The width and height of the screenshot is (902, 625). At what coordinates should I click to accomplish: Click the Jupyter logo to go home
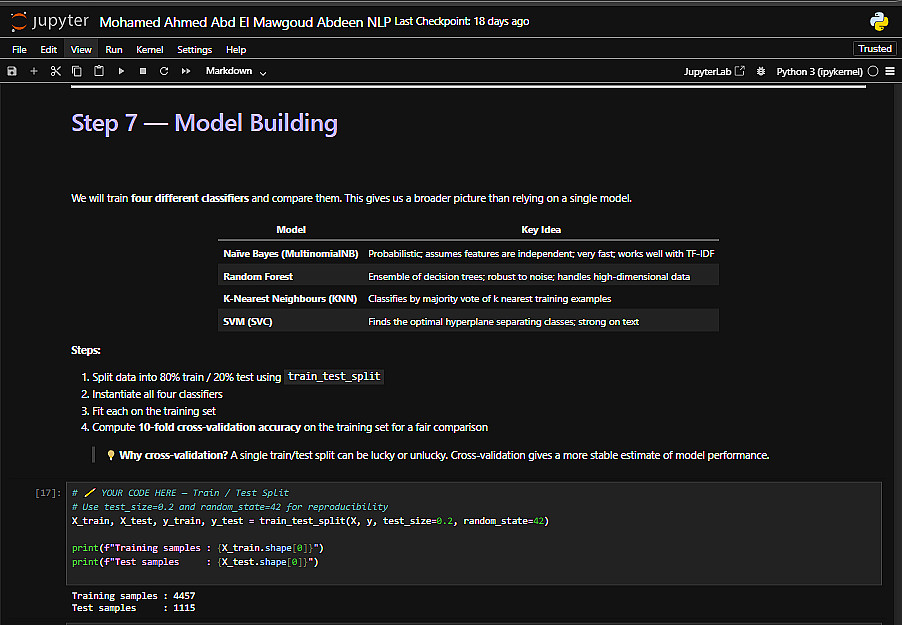(x=50, y=21)
